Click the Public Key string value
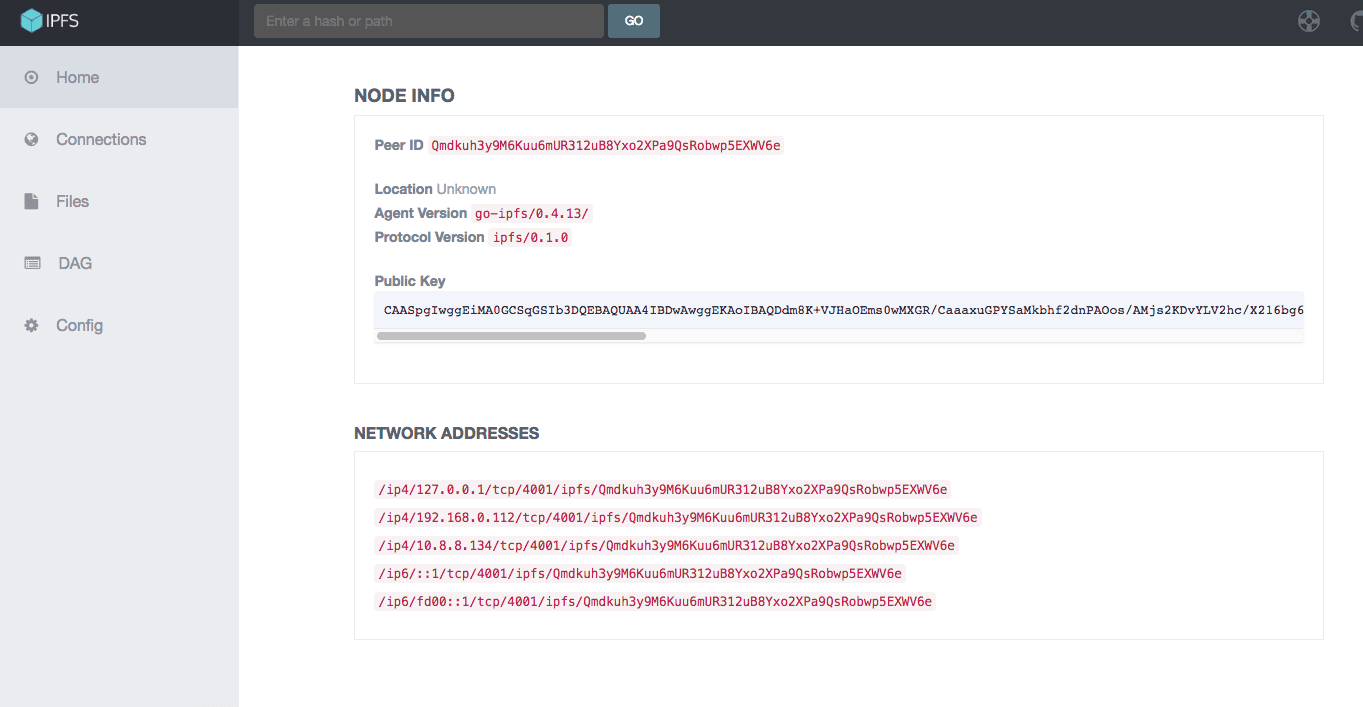 (x=839, y=310)
